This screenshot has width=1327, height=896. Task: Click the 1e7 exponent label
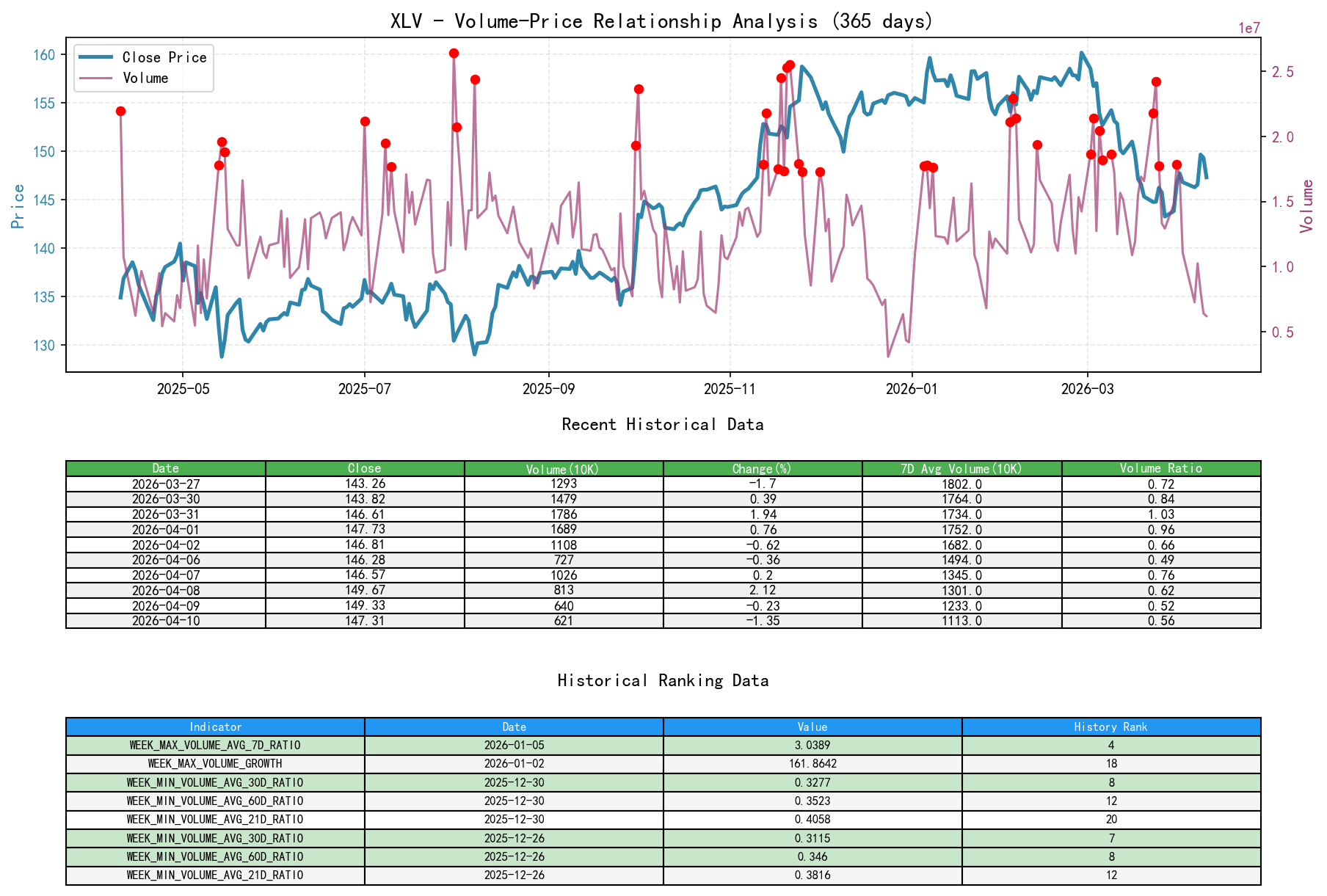pos(1249,29)
